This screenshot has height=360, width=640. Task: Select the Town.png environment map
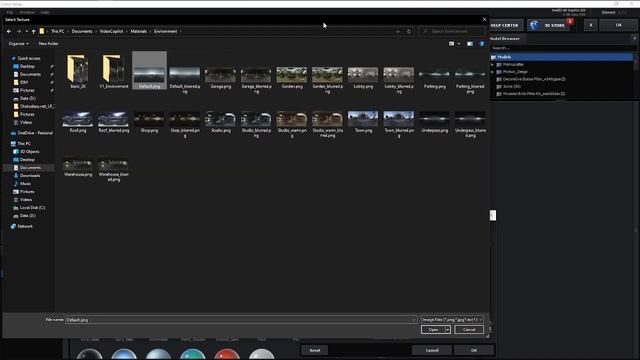point(363,122)
